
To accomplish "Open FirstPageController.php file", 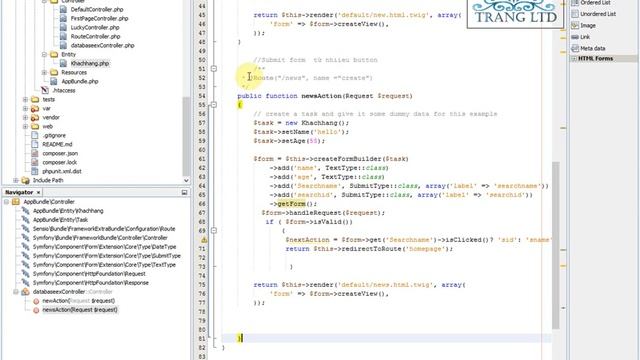I will click(99, 18).
